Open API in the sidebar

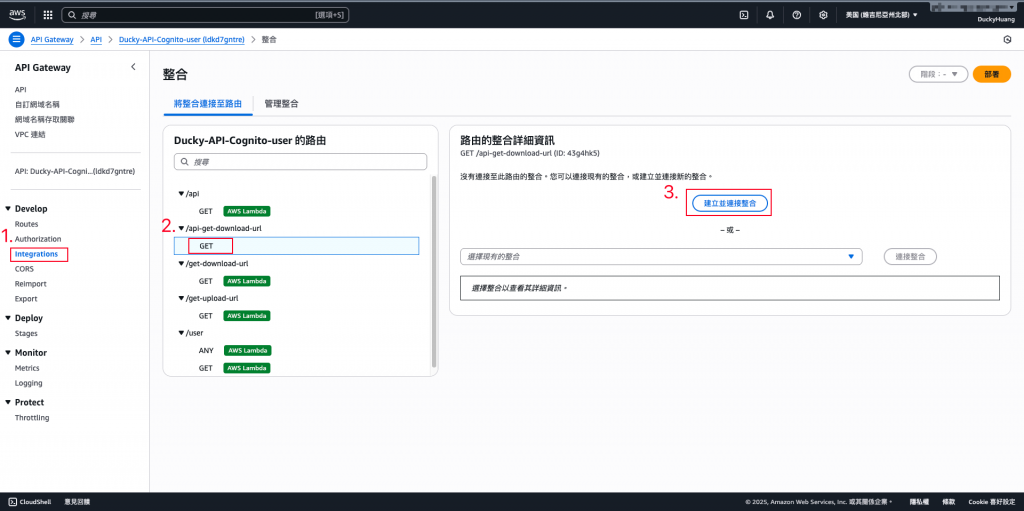(20, 90)
